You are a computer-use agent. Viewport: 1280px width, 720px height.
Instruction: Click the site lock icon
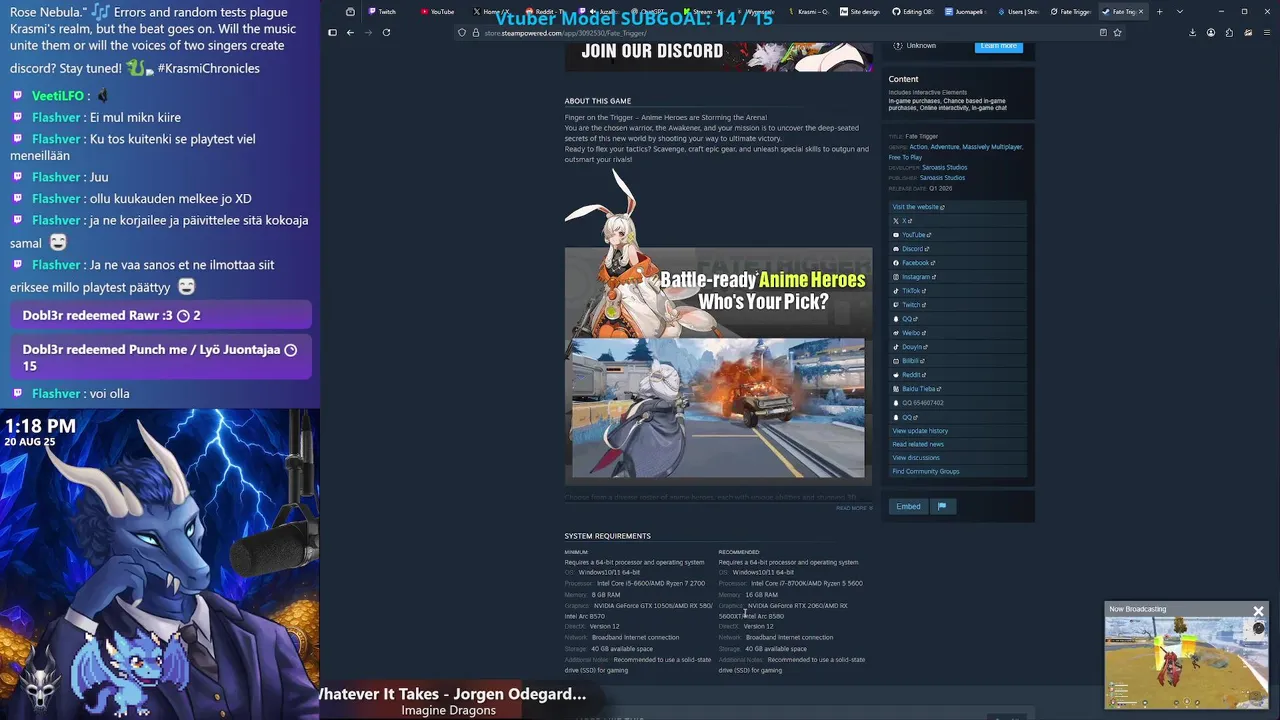[x=475, y=32]
